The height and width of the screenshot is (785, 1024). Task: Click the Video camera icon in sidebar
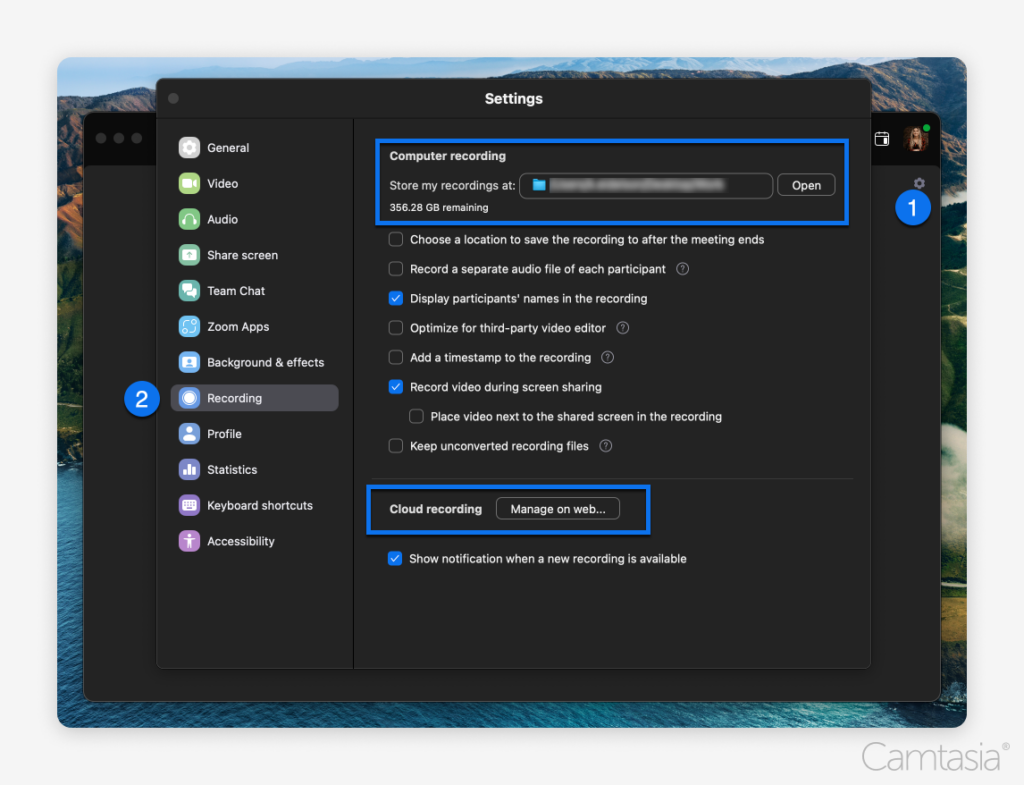[189, 184]
